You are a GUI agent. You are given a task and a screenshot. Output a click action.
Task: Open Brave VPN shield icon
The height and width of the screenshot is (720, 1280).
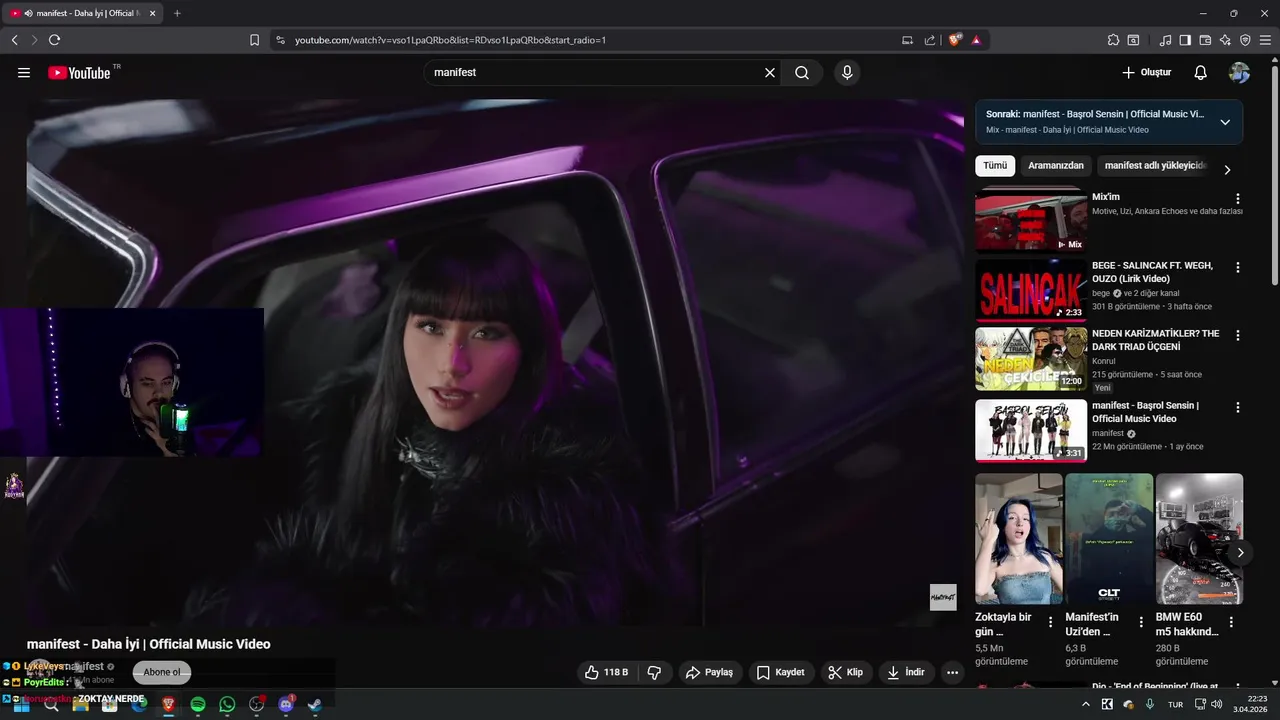click(1245, 40)
